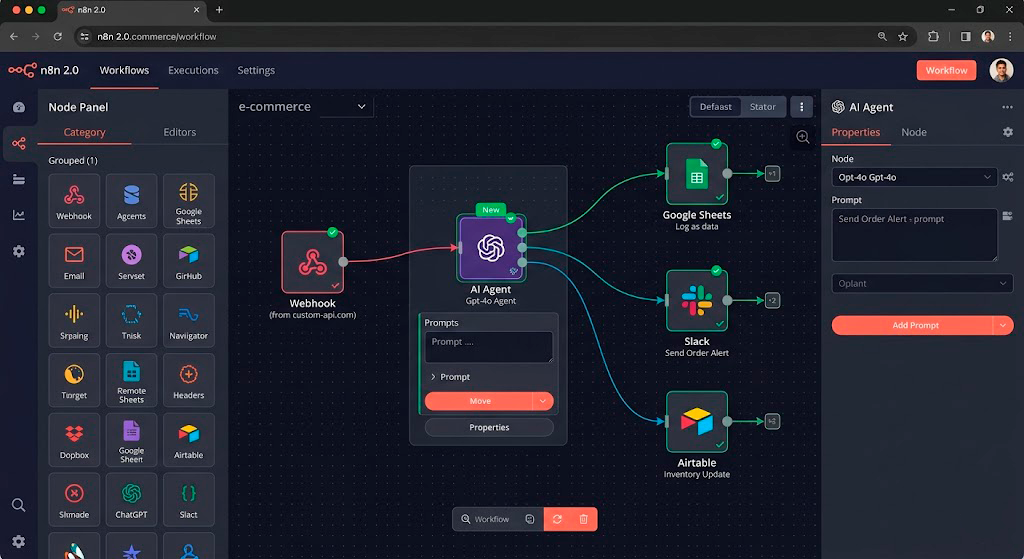
Task: Switch to Node tab in AI Agent panel
Action: 914,132
